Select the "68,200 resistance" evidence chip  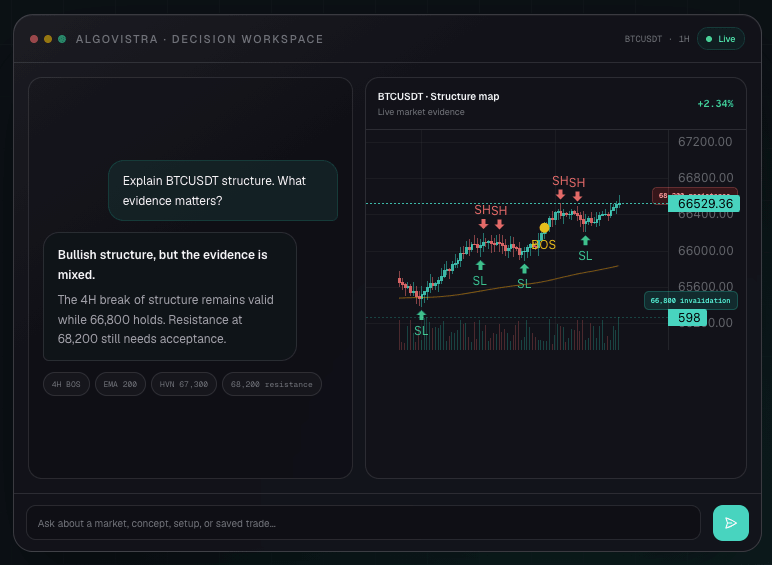[x=272, y=384]
